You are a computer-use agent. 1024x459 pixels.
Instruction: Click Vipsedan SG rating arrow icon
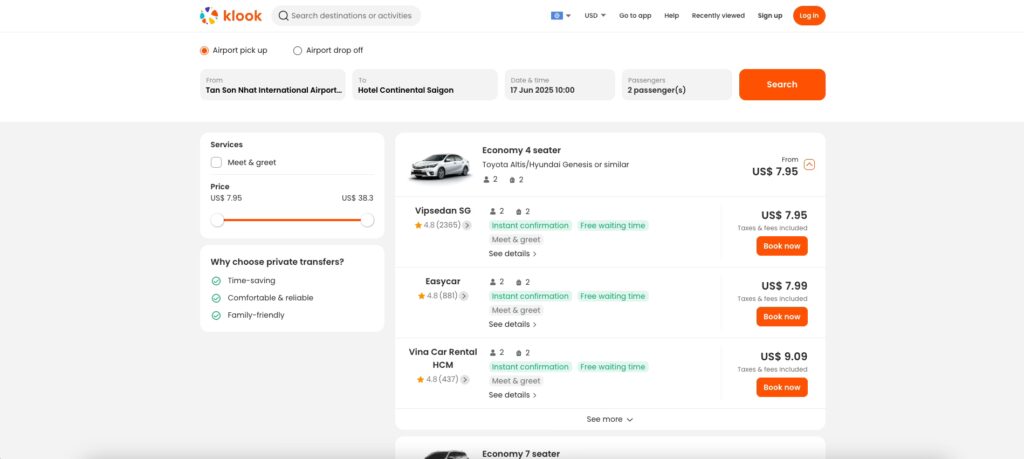click(x=466, y=226)
